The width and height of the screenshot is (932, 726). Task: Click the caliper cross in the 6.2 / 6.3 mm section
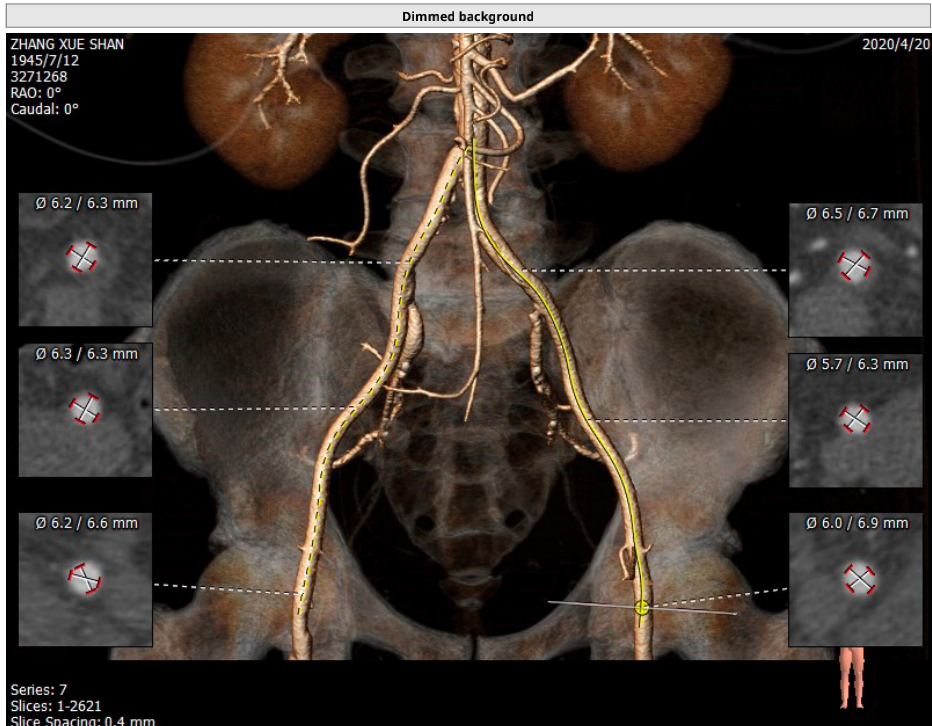(84, 258)
